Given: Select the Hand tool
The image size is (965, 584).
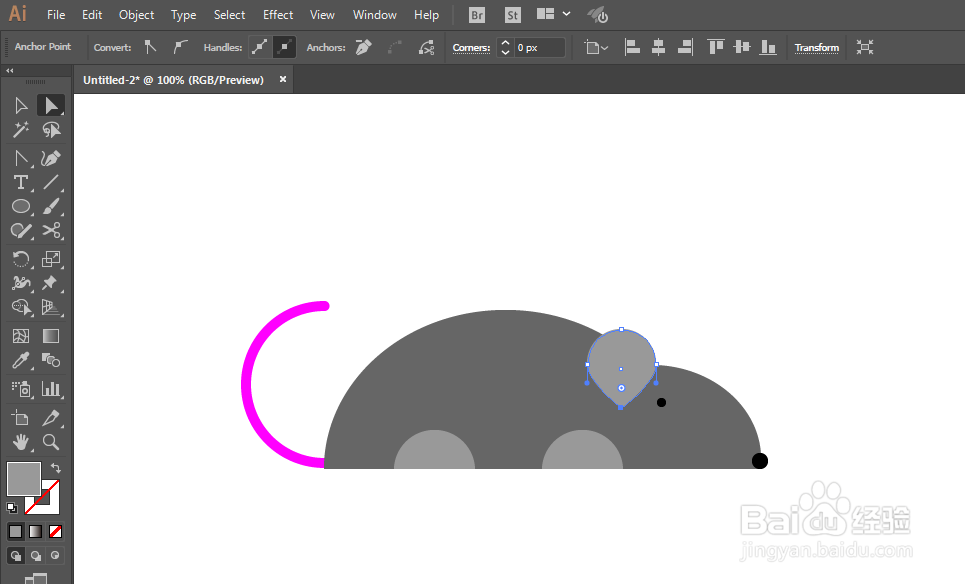Looking at the screenshot, I should coord(21,442).
